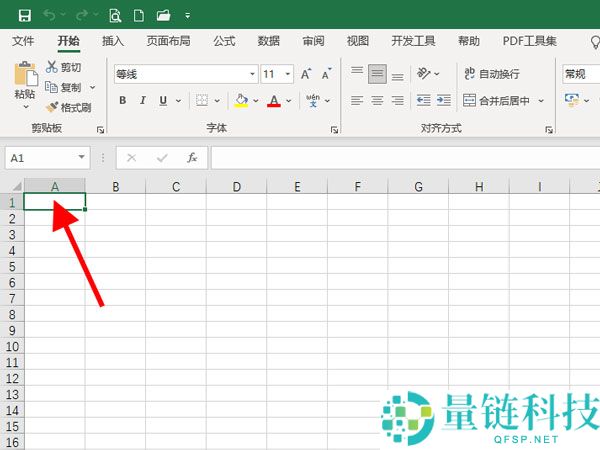Click the Open folder icon
Screen dimensions: 600x450
164,16
